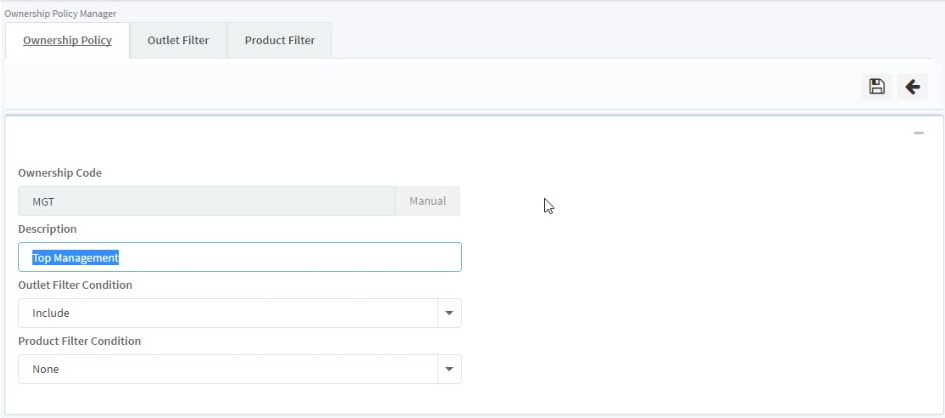Image resolution: width=945 pixels, height=418 pixels.
Task: Click the highlighted Top Management text
Action: [x=76, y=258]
